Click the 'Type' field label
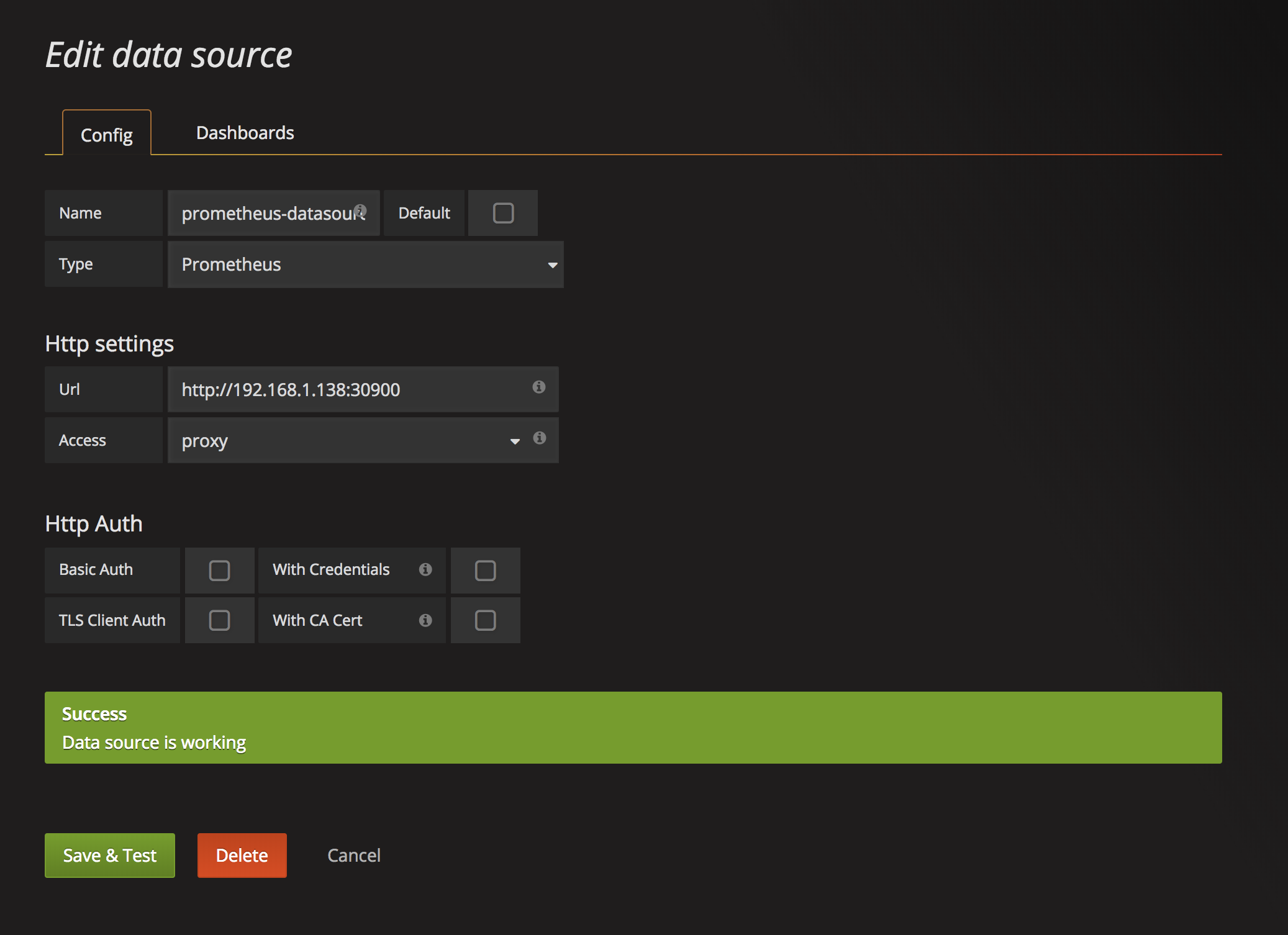The width and height of the screenshot is (1288, 935). click(76, 264)
